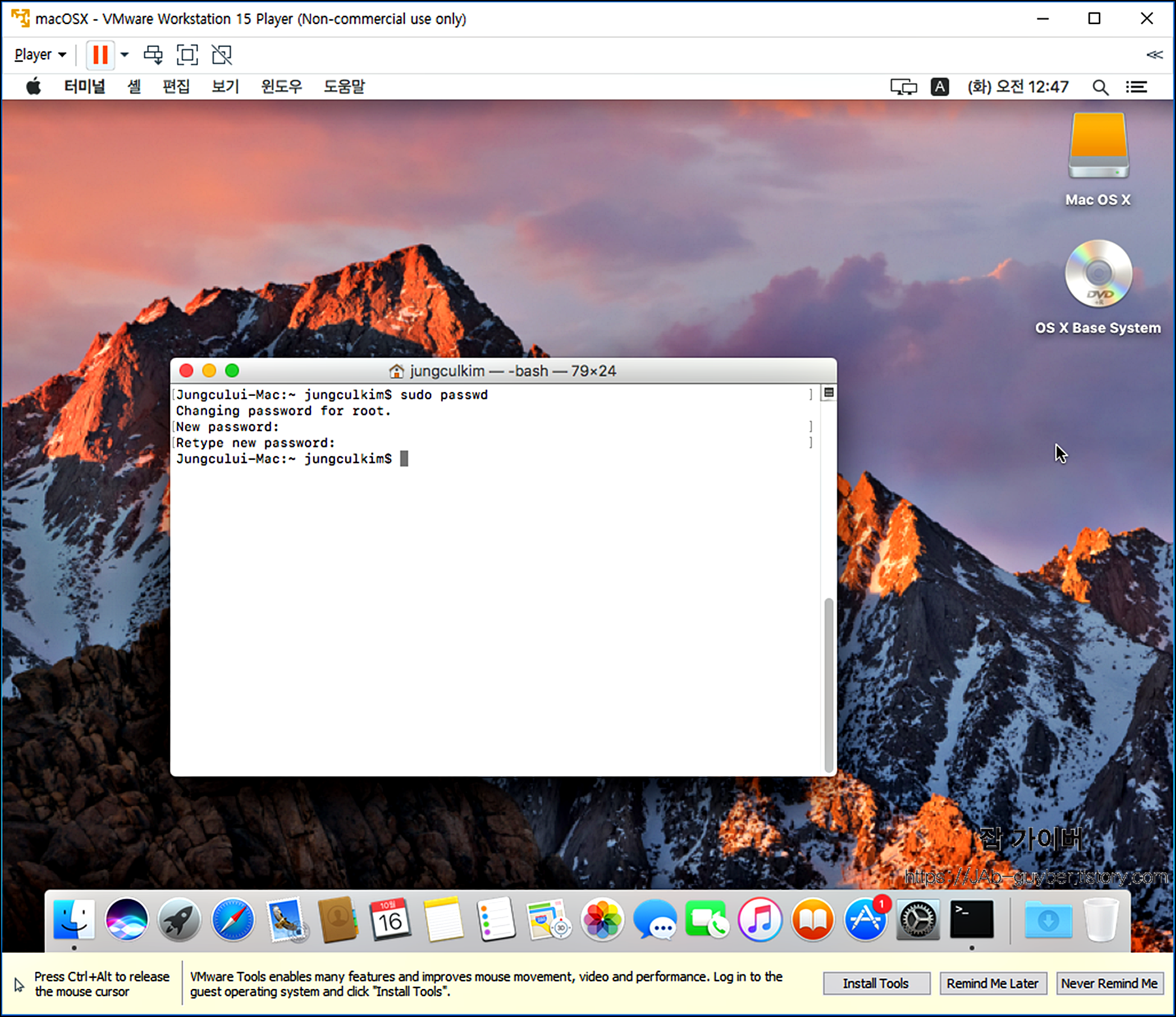
Task: Open Trash can in the dock
Action: [1101, 919]
